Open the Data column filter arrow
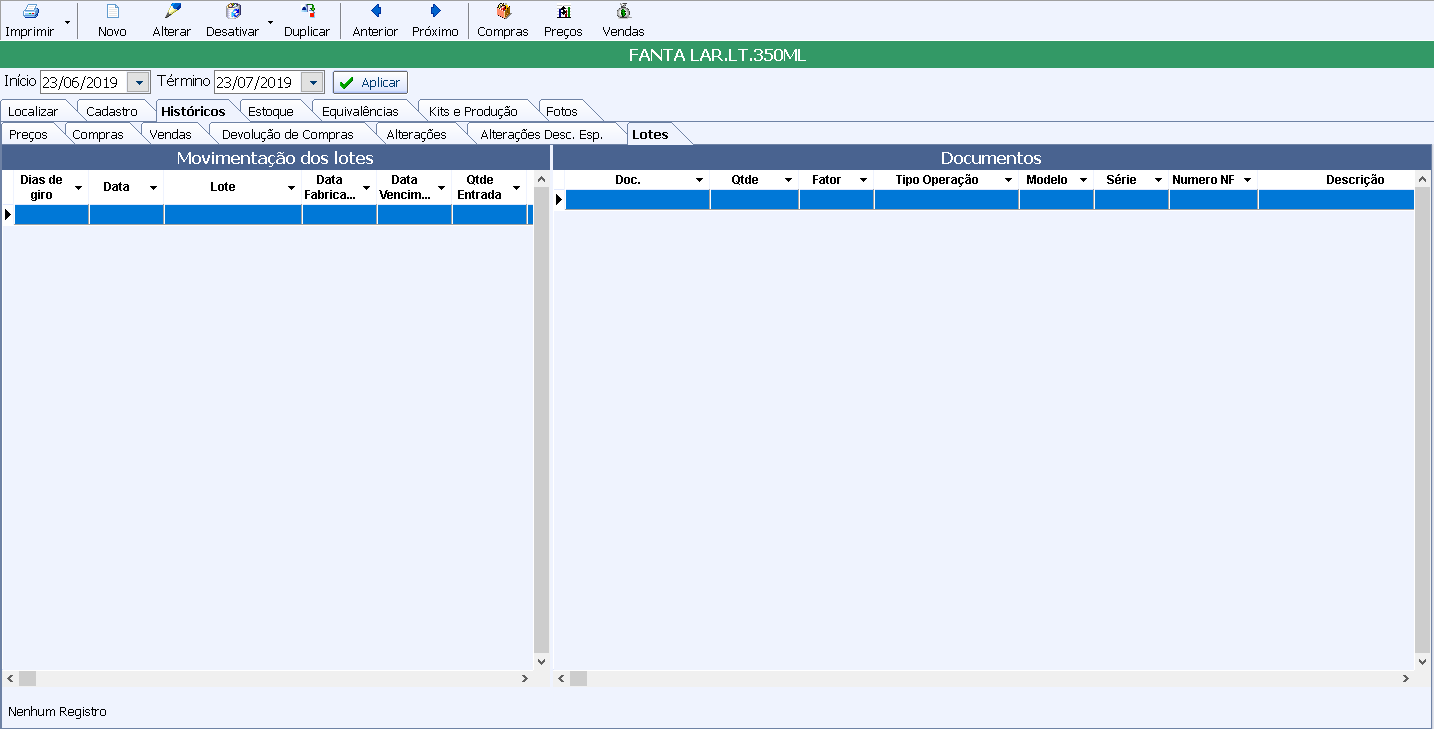Image resolution: width=1434 pixels, height=729 pixels. coord(153,188)
